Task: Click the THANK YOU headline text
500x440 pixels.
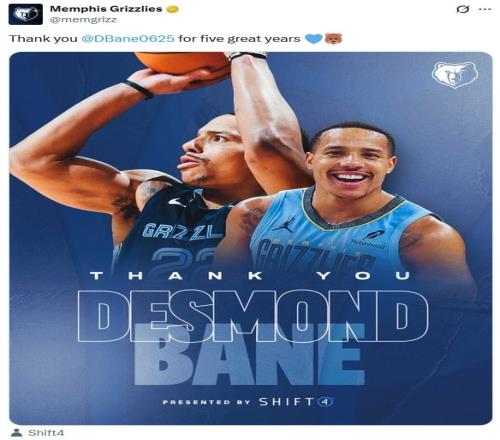Action: tap(251, 276)
